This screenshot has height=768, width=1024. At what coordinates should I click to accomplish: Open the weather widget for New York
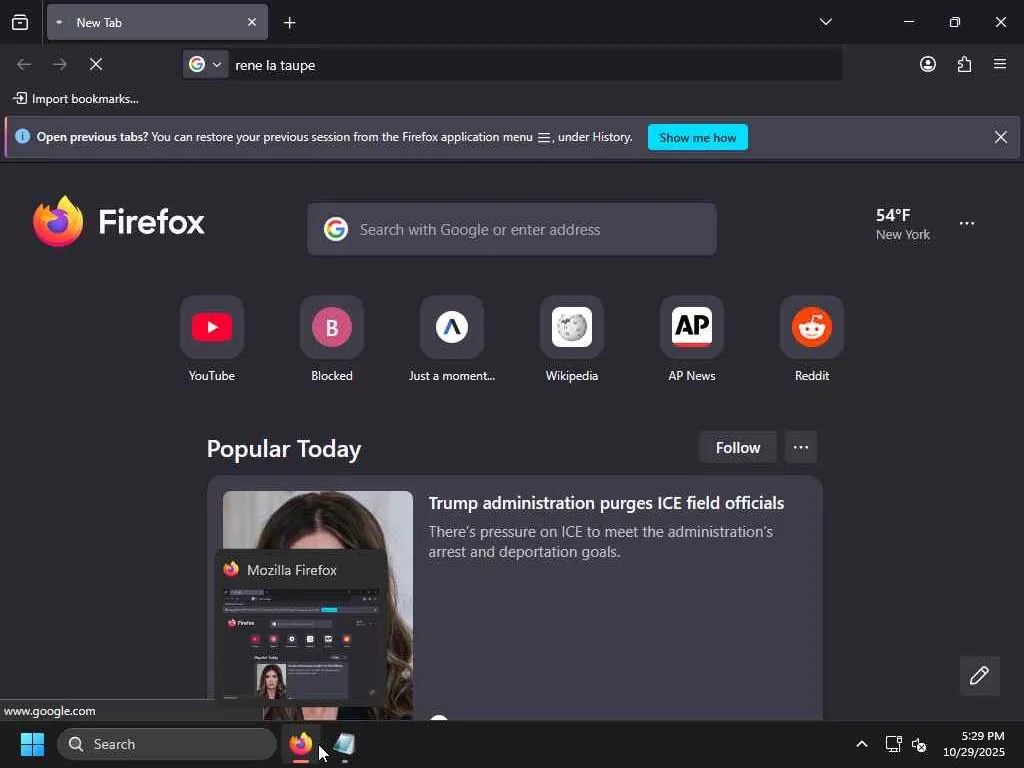pos(903,224)
